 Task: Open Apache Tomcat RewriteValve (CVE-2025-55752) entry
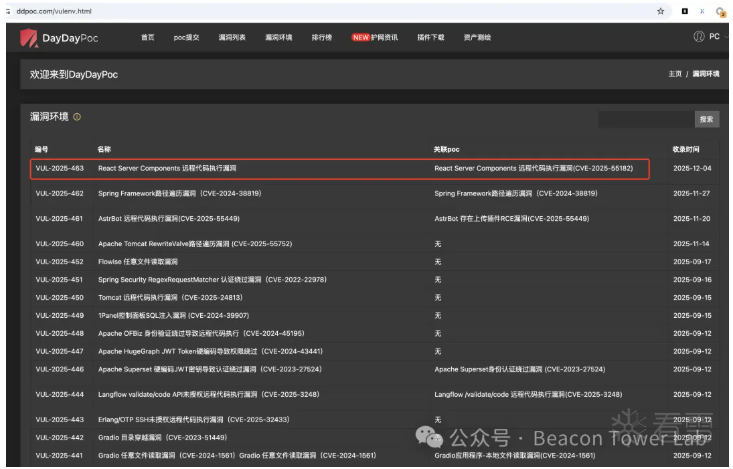point(195,244)
